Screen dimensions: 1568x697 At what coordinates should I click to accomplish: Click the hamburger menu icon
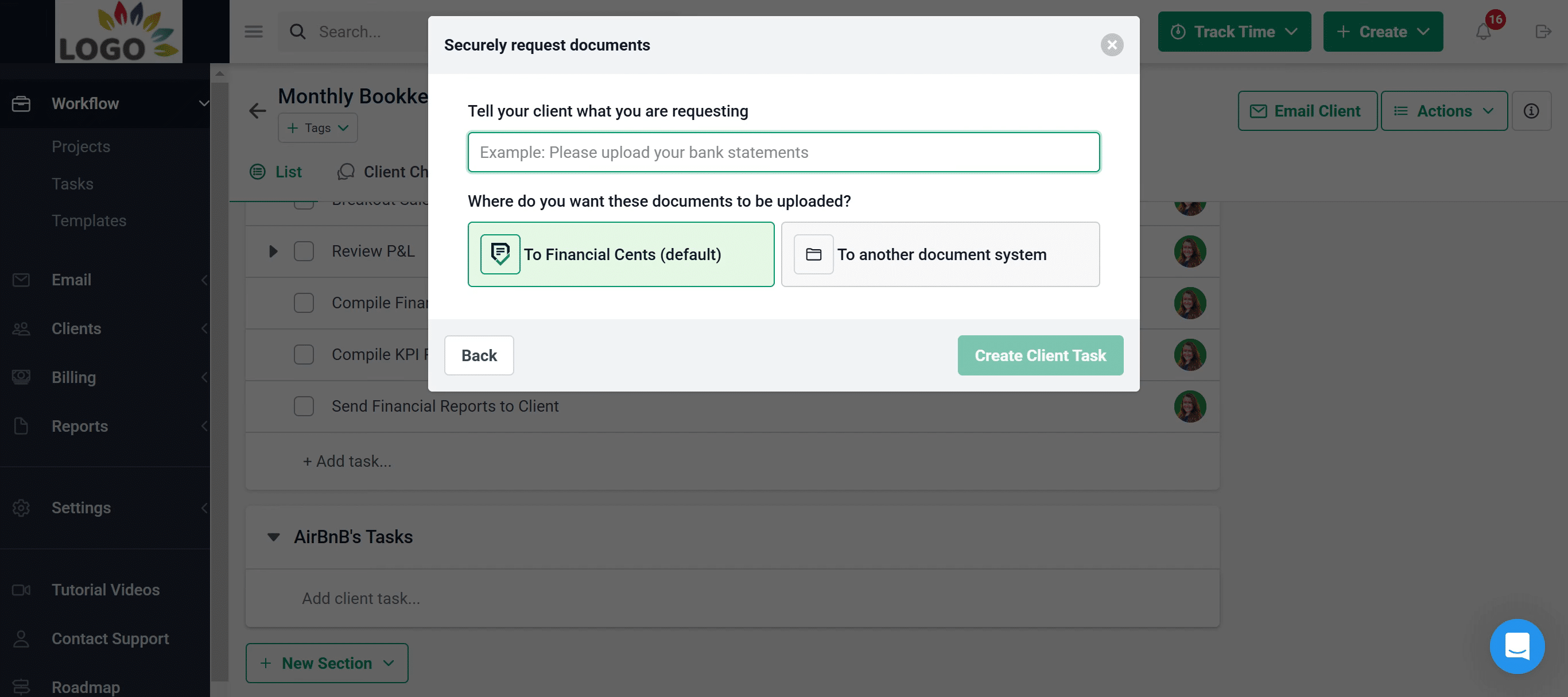(253, 32)
